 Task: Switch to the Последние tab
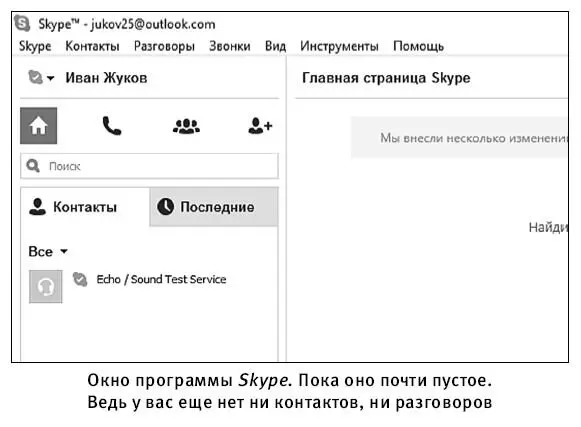coord(214,207)
